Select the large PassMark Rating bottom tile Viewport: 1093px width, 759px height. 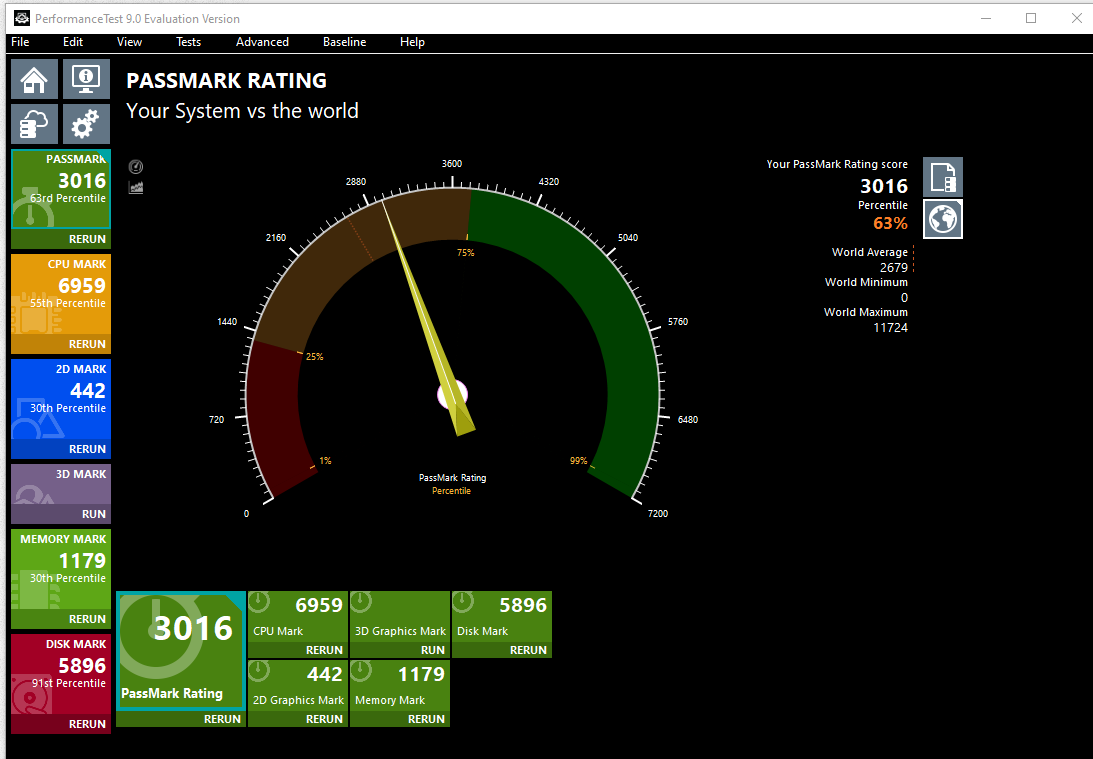coord(181,650)
